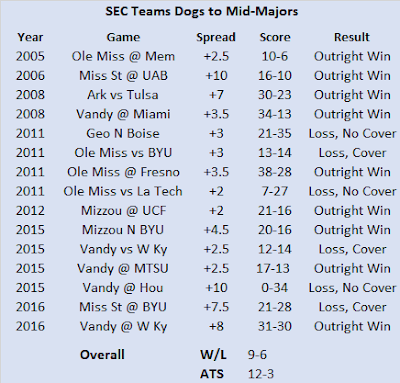
Task: Click the 34-13 score for Vandy @ Miami
Action: [275, 114]
